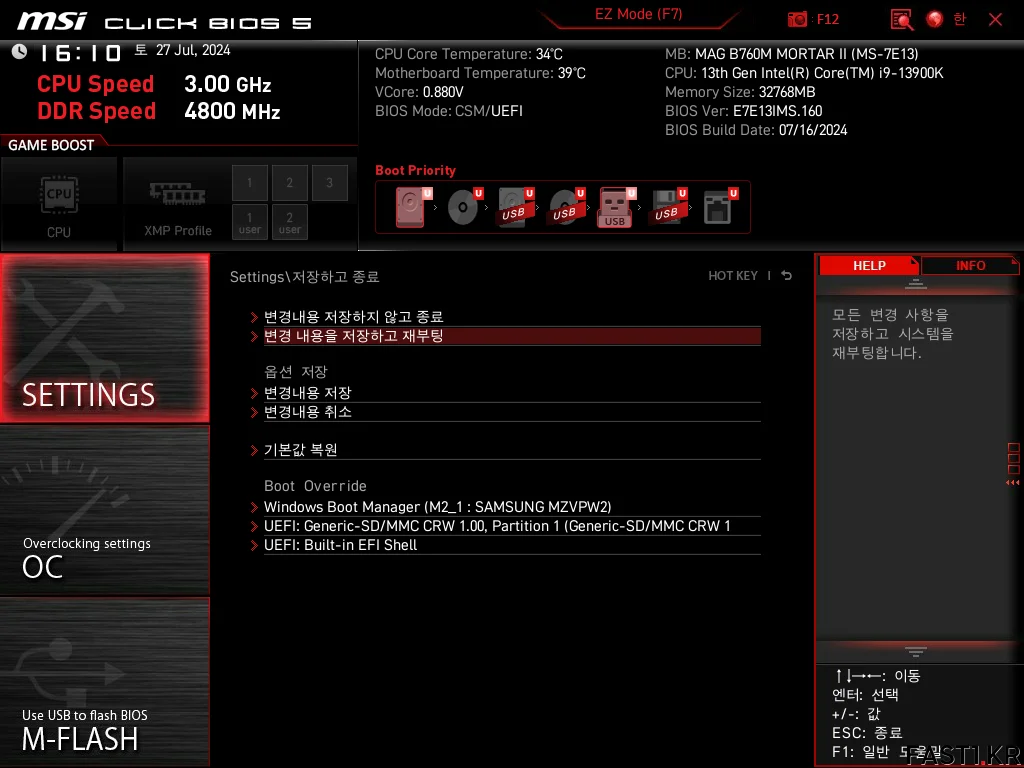Select 변경내용 저장 option
This screenshot has width=1024, height=768.
click(x=512, y=393)
